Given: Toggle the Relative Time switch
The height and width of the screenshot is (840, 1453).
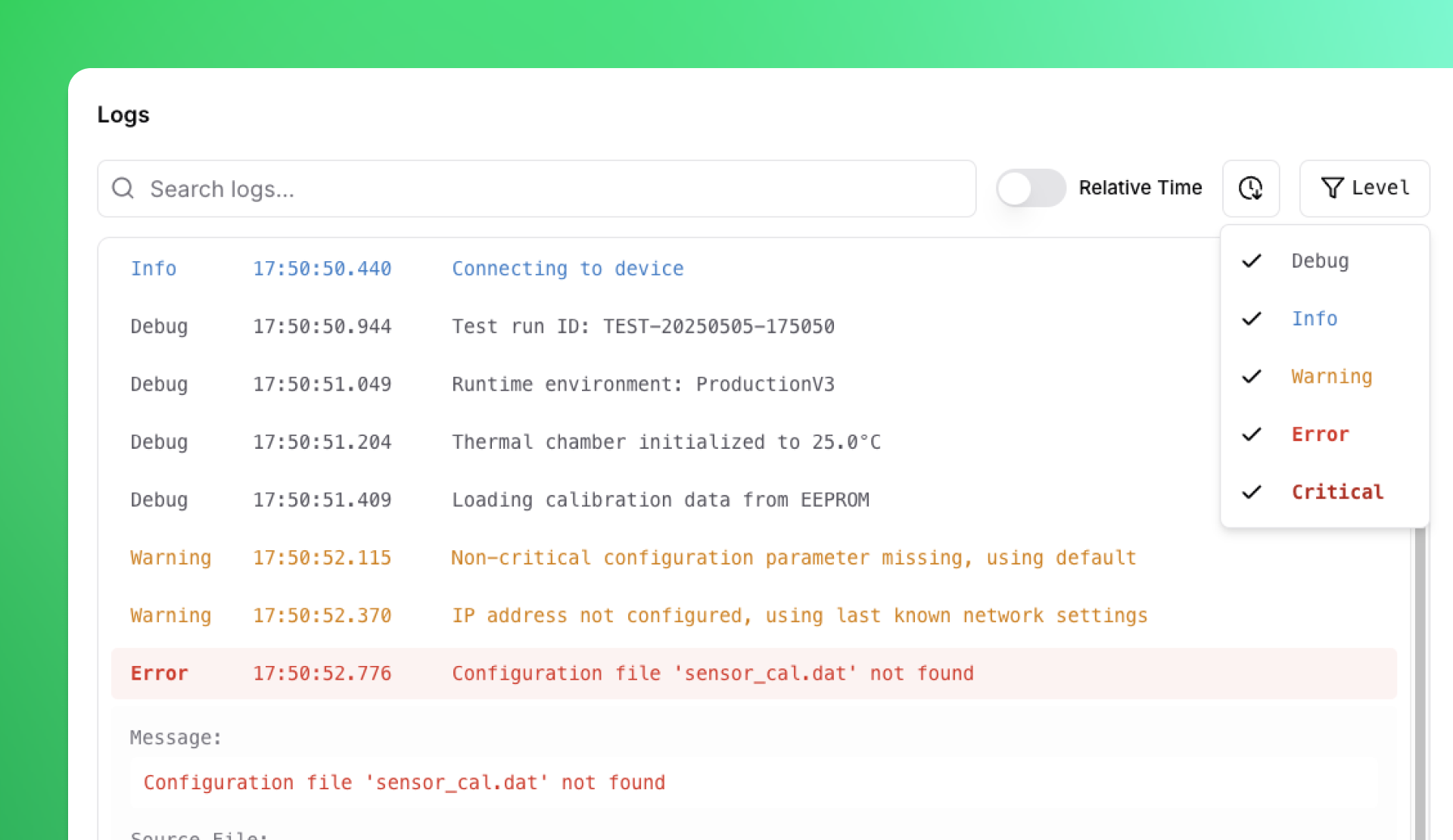Looking at the screenshot, I should (1031, 188).
